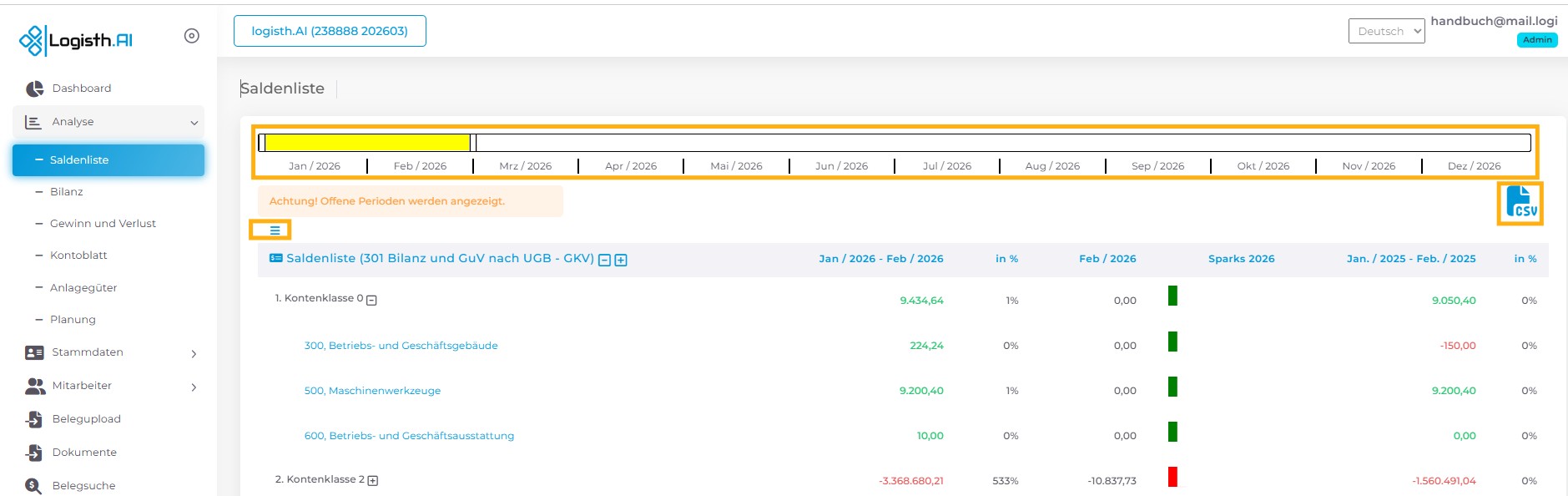The image size is (1568, 496).
Task: Open account 500, Maschinenwerkzeuge
Action: [x=372, y=391]
